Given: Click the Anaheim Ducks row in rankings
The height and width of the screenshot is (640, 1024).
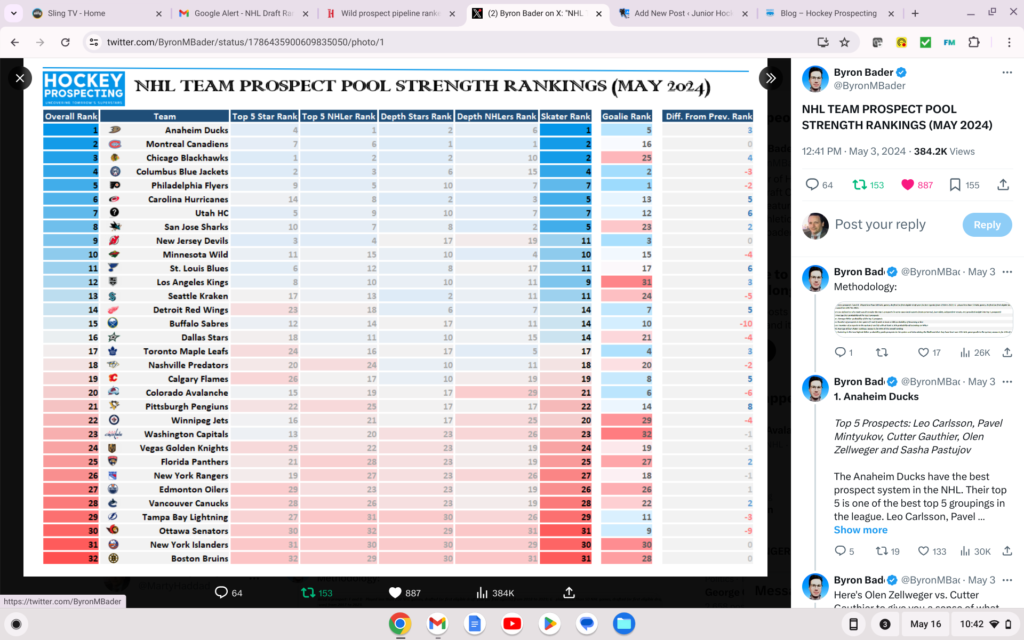Looking at the screenshot, I should tap(398, 130).
